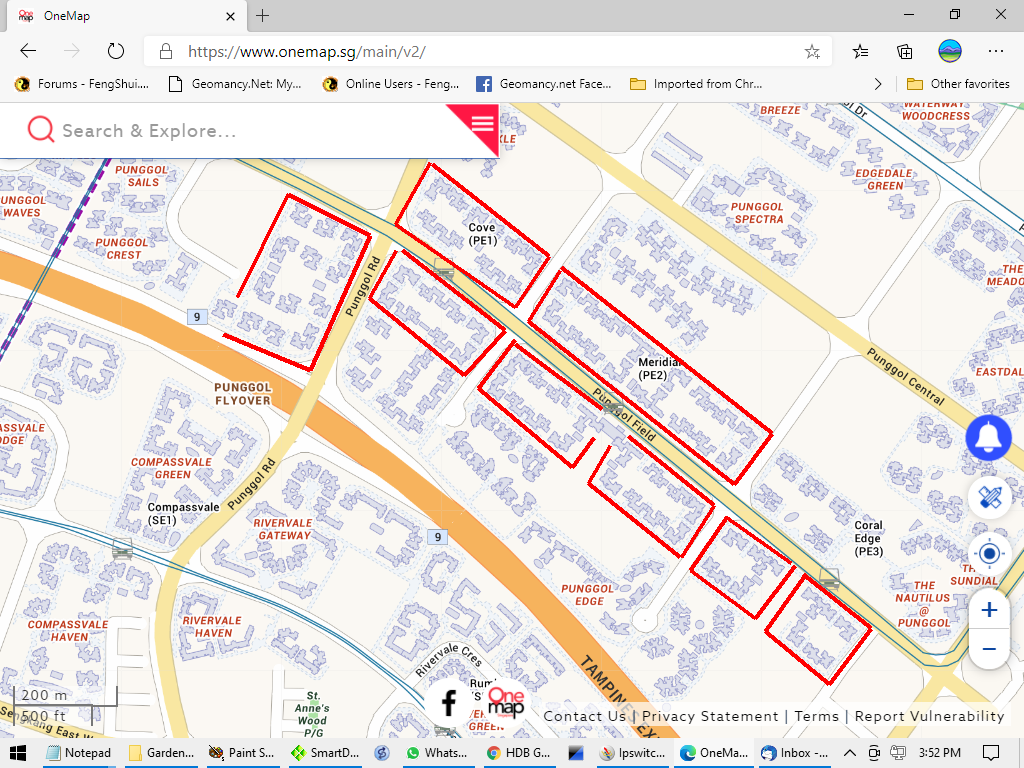Image resolution: width=1024 pixels, height=768 pixels.
Task: Add this page to favorites star
Action: tap(812, 51)
